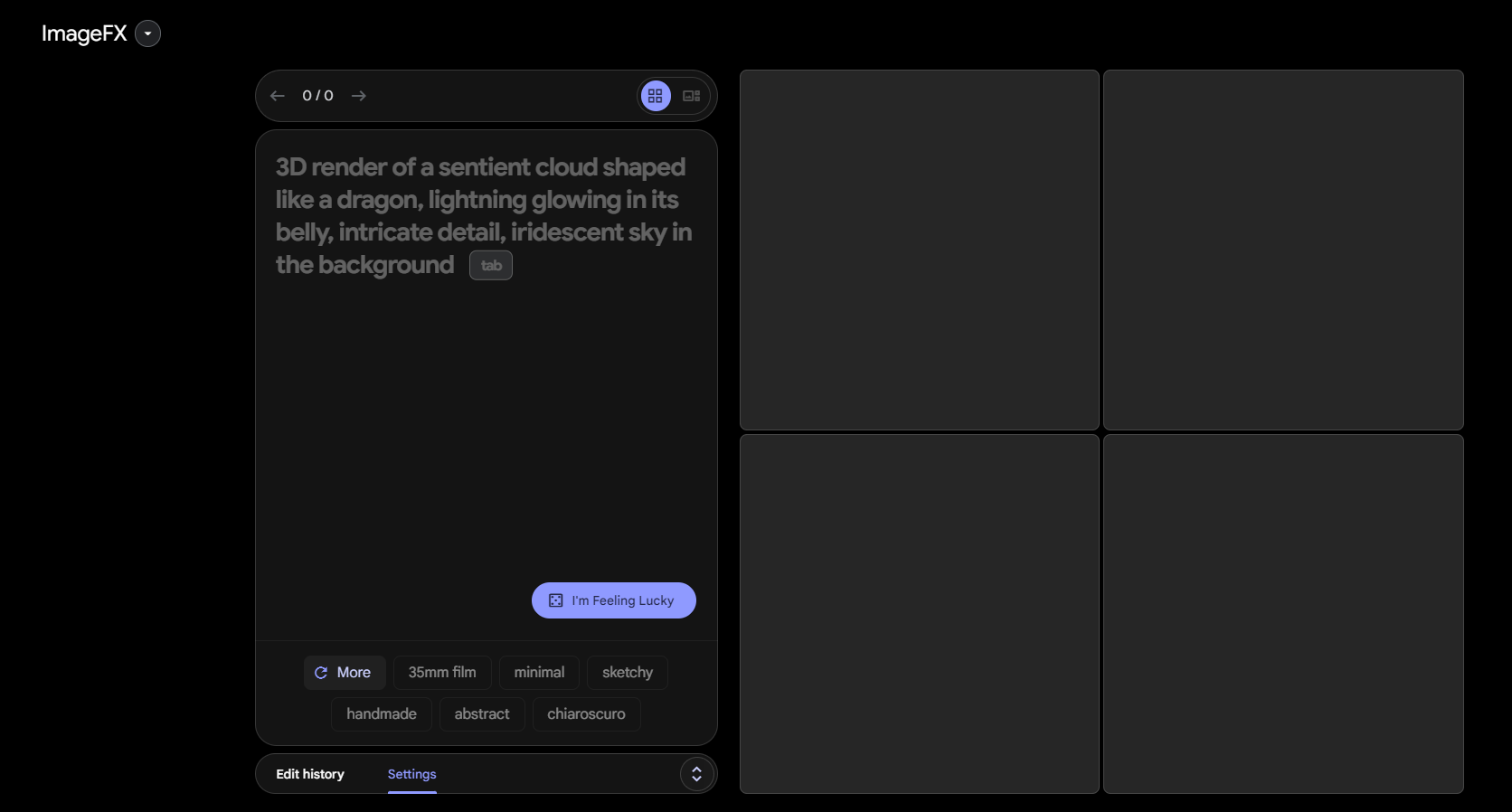Add the chiaroscuro style chip
Screen dimensions: 1512x812
tap(586, 714)
